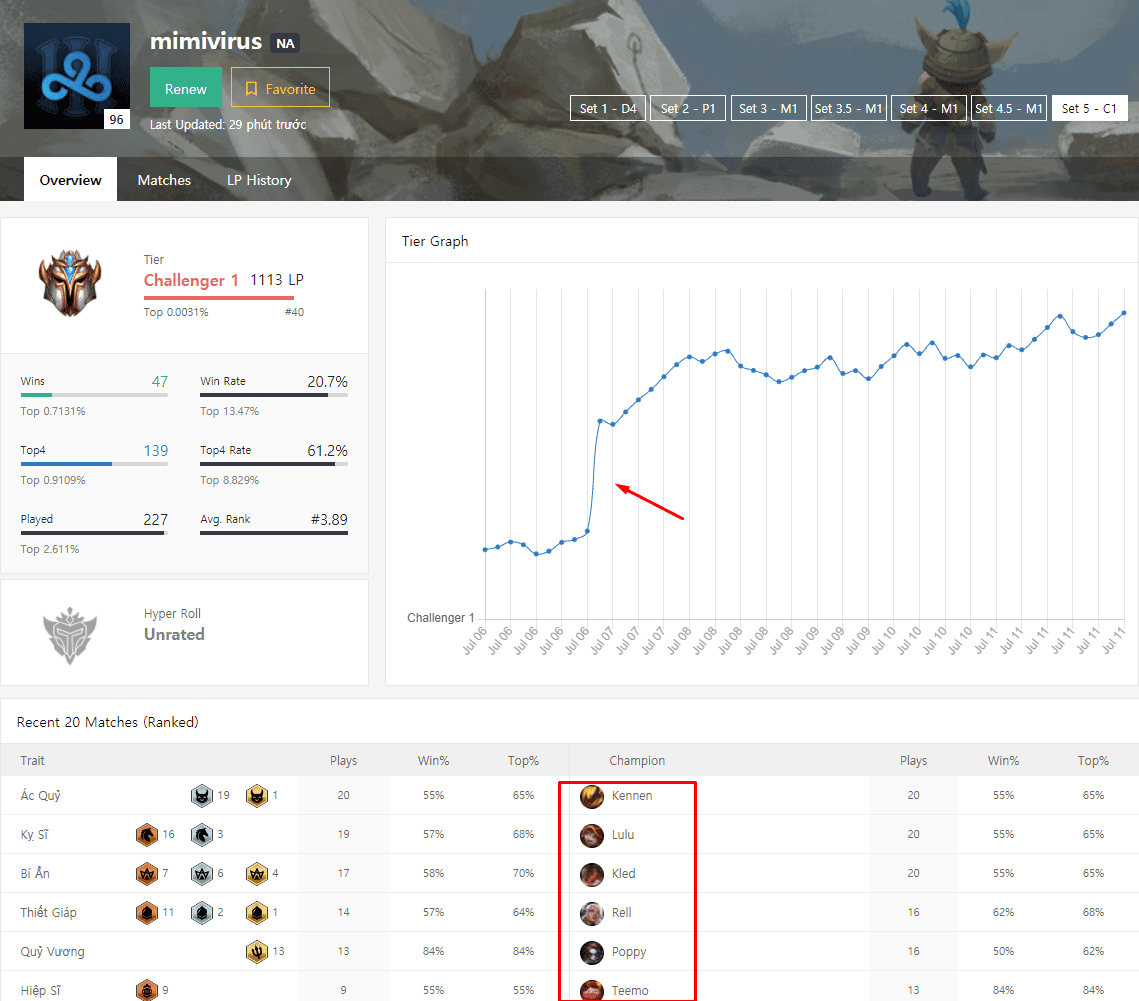Click the Trait column header
The width and height of the screenshot is (1139, 1001).
click(33, 761)
